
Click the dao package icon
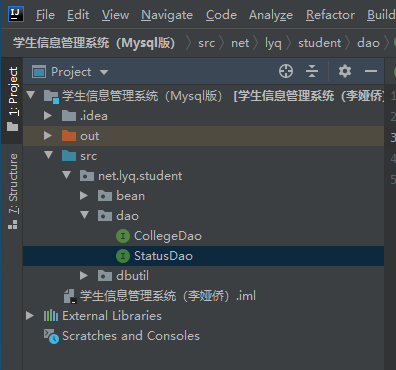105,216
